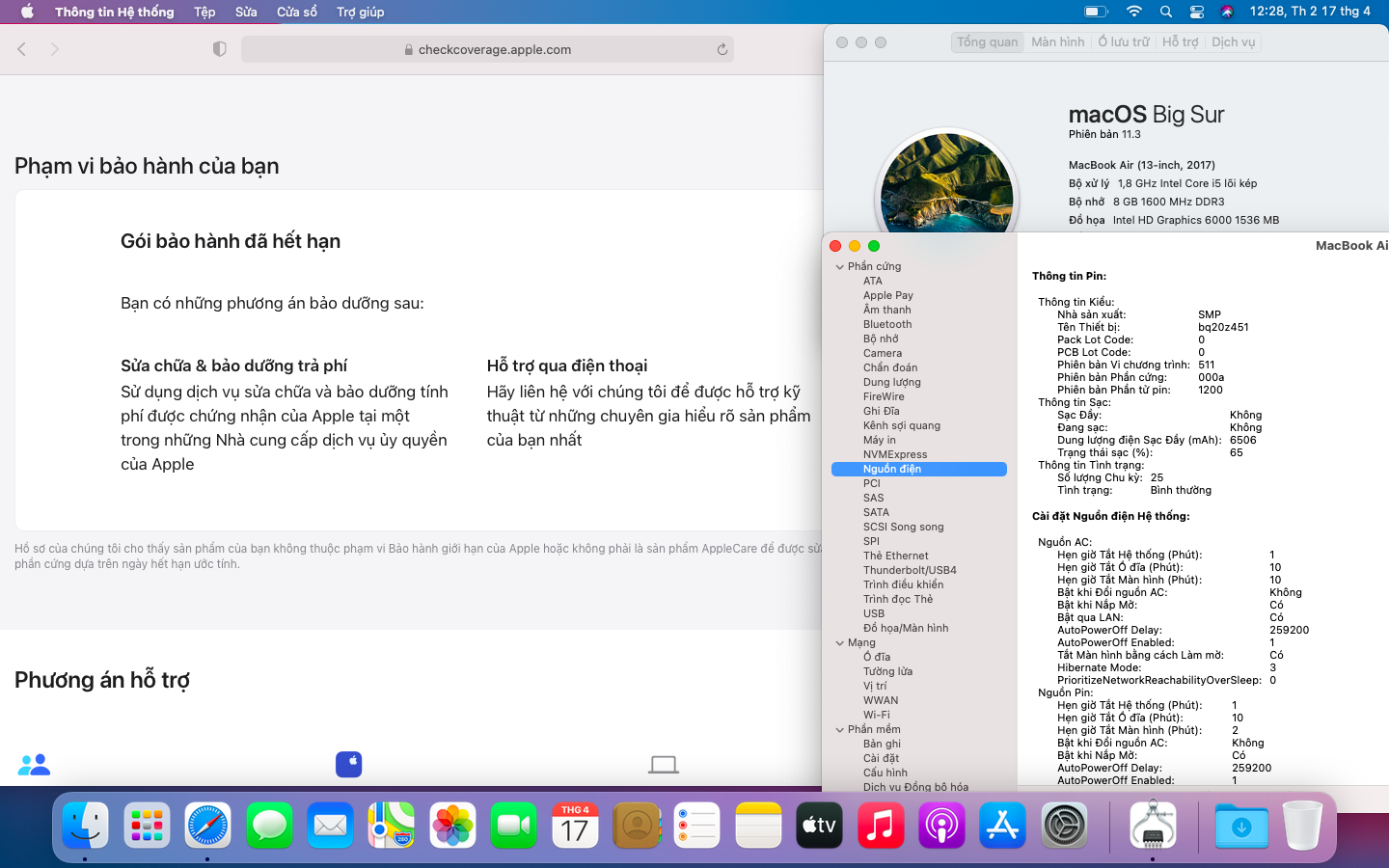
Task: Click the Safari privacy shield icon
Action: (220, 49)
